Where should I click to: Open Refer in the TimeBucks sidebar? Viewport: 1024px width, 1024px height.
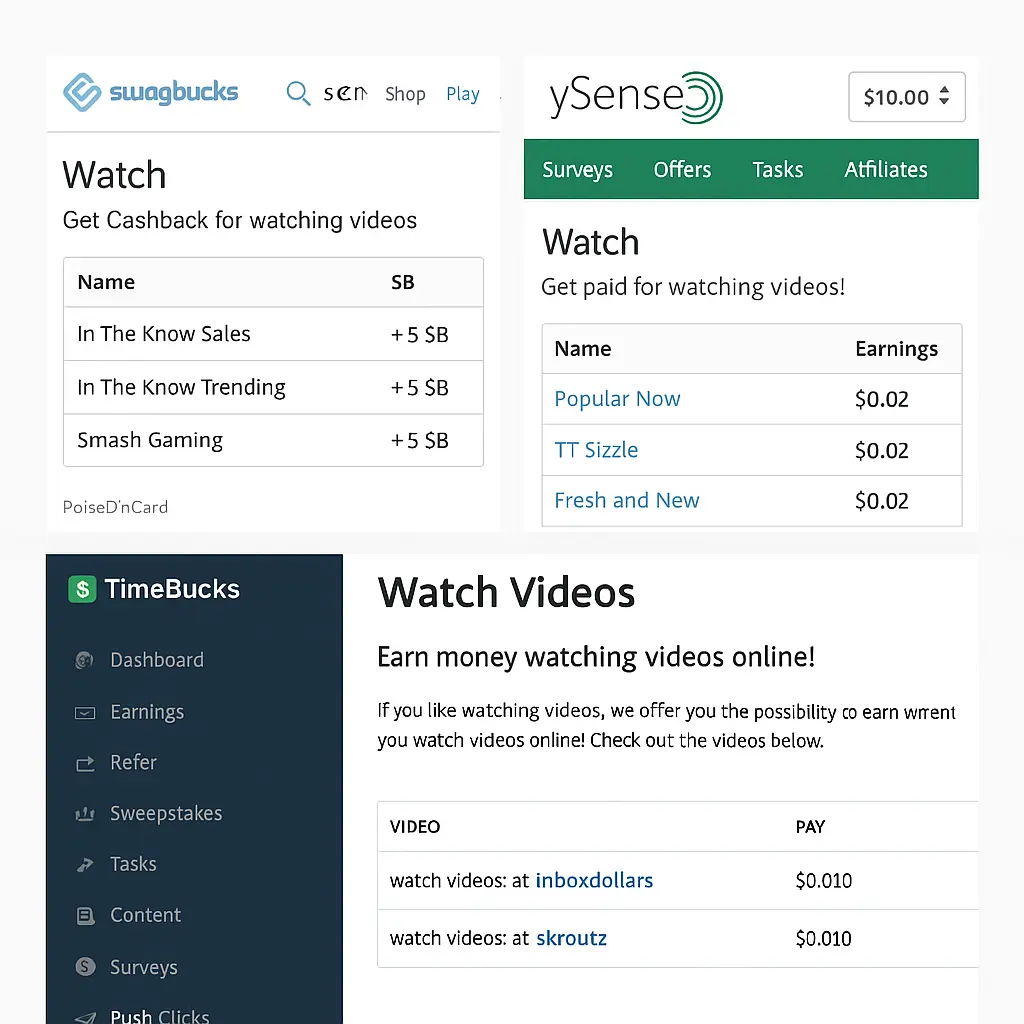(x=133, y=763)
